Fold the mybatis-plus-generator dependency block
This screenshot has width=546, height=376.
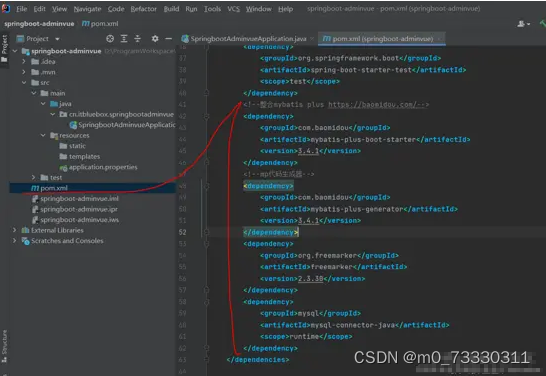tap(206, 186)
